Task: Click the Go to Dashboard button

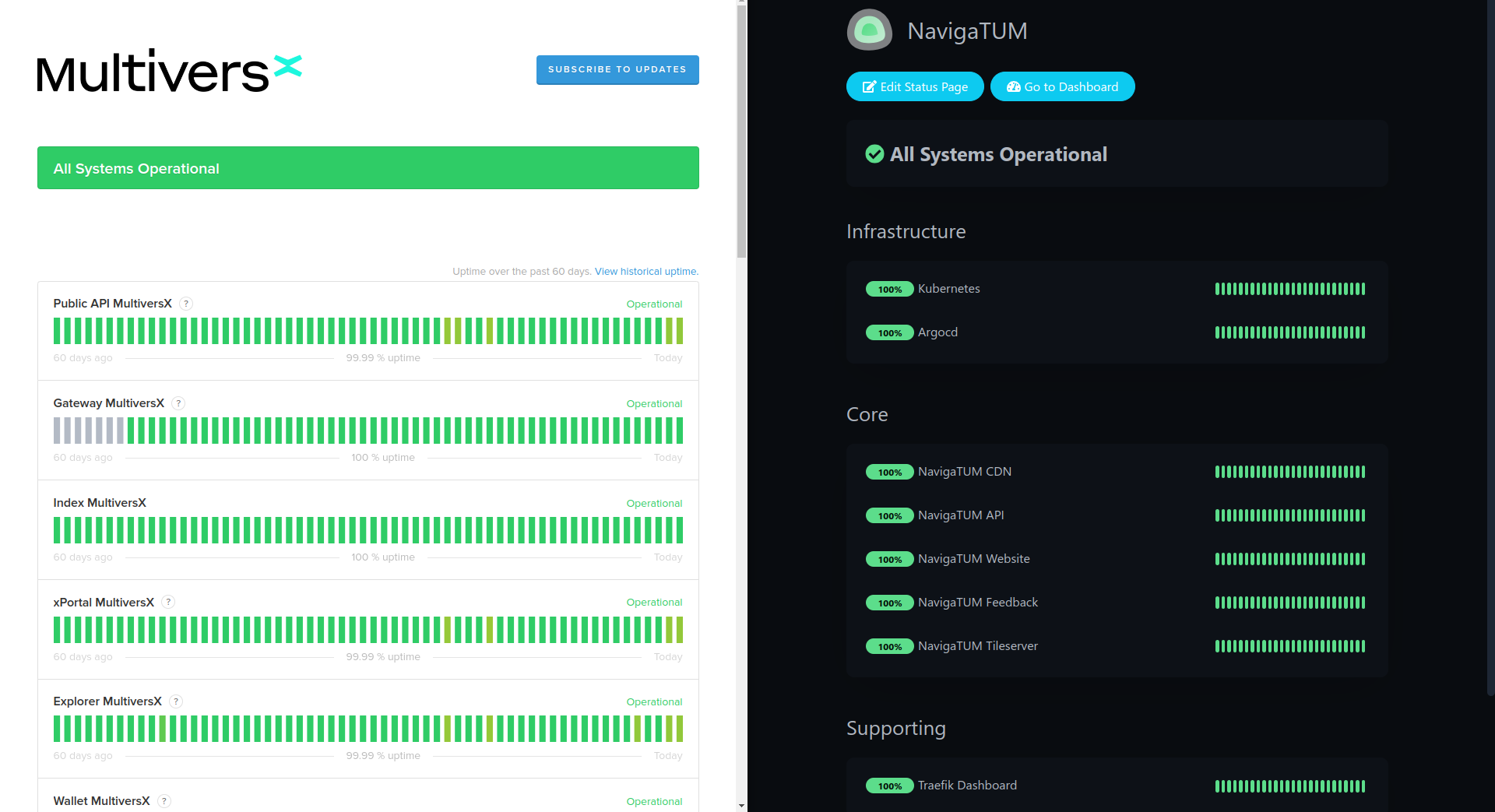Action: click(x=1062, y=86)
